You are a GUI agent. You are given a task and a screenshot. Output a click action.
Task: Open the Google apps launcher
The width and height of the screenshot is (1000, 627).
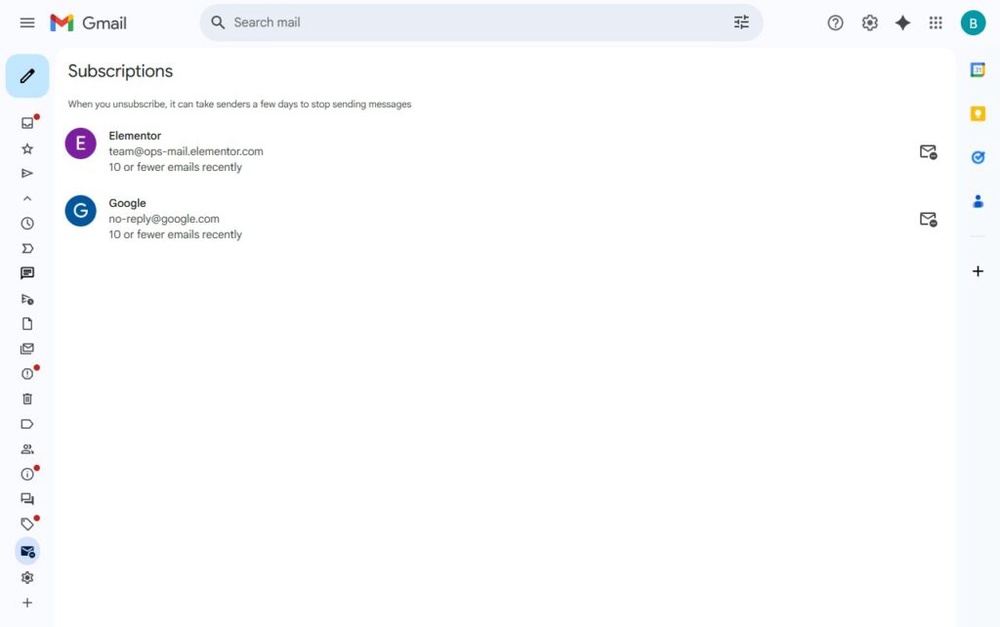(x=935, y=22)
